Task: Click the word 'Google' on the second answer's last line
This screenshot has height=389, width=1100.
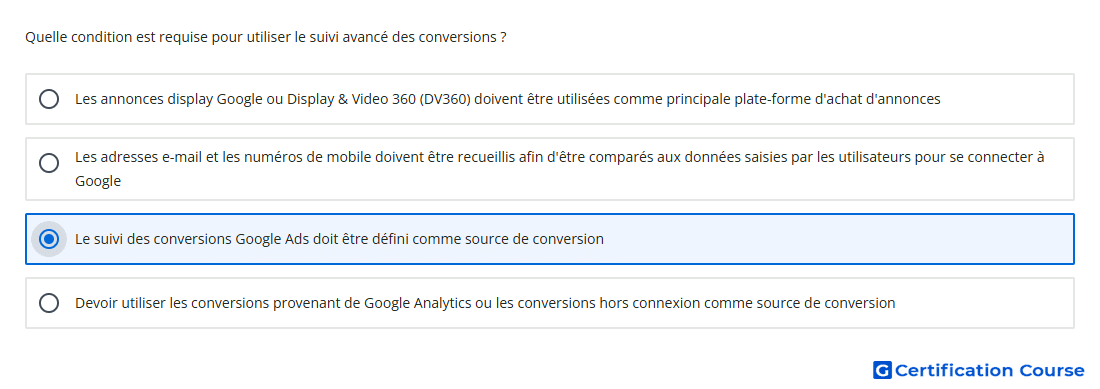Action: [98, 182]
